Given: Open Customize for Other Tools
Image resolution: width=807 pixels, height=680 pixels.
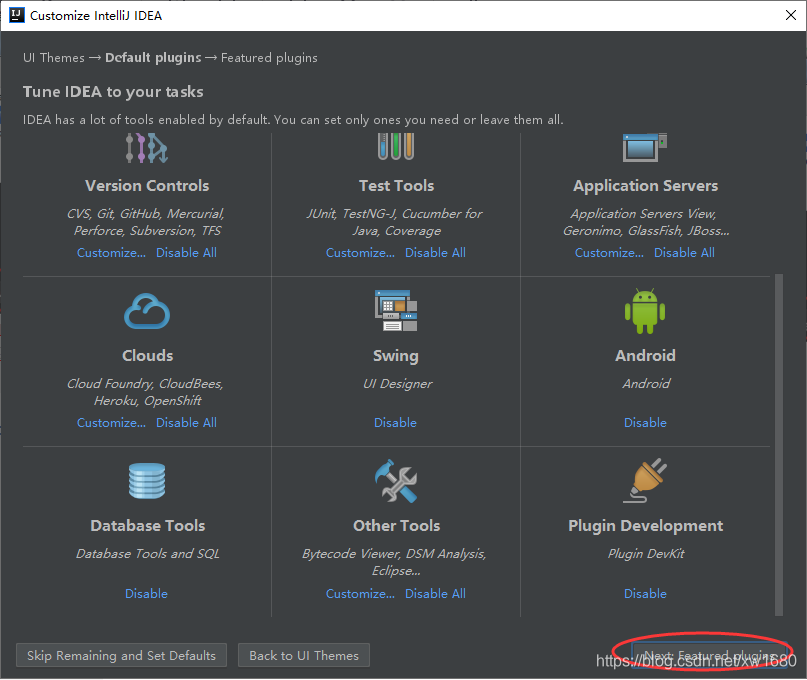Looking at the screenshot, I should click(x=360, y=594).
